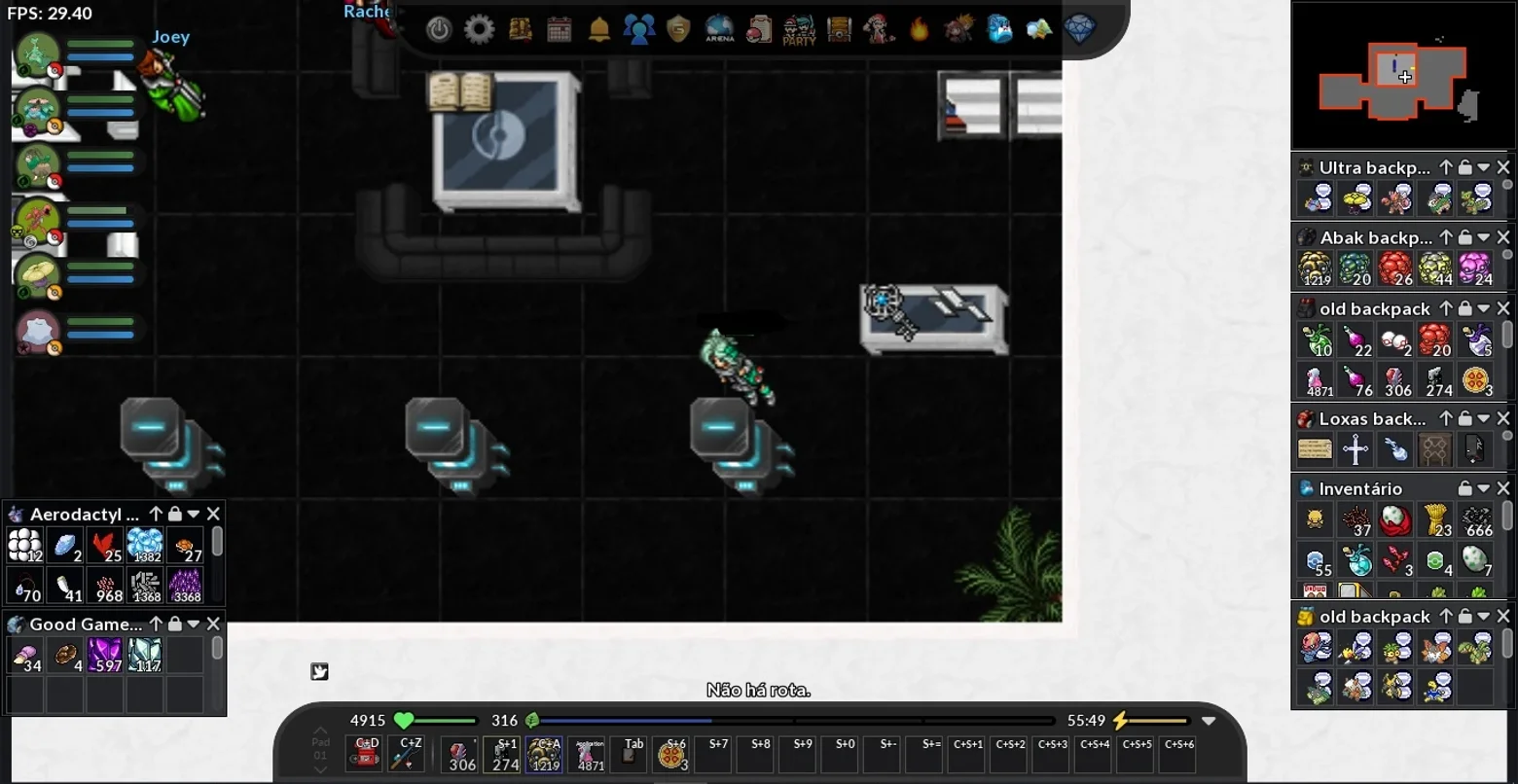Collapse first old backpack panel arrow
The width and height of the screenshot is (1518, 784).
tap(1484, 308)
